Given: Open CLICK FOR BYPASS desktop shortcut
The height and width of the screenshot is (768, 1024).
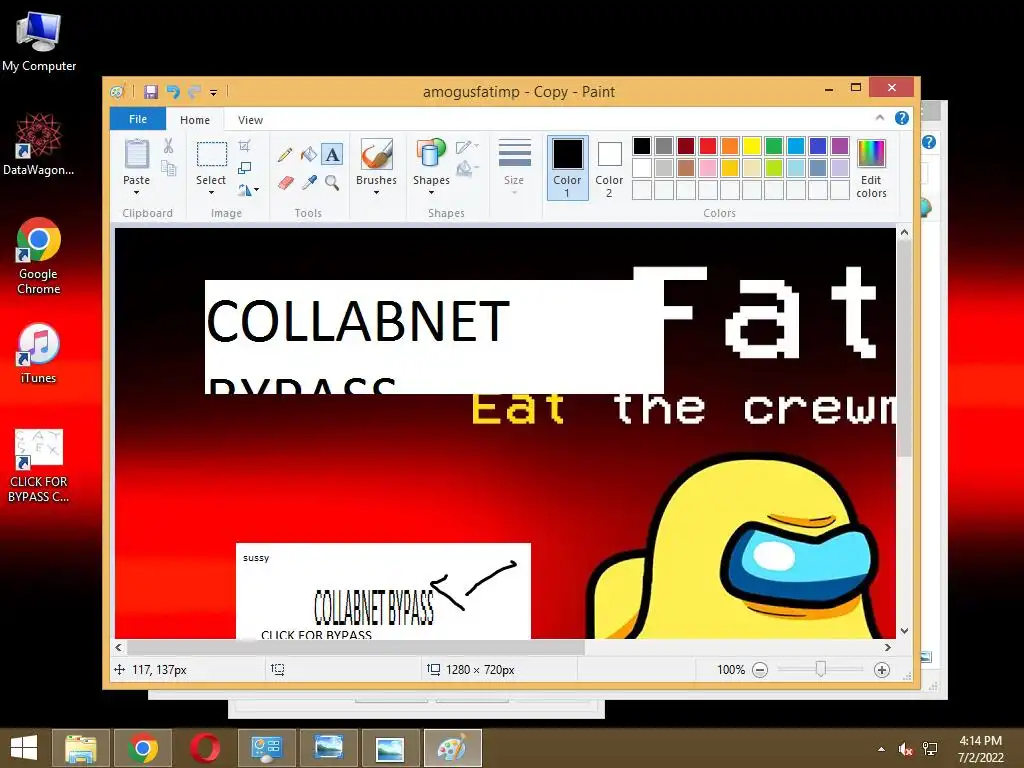Looking at the screenshot, I should (39, 466).
